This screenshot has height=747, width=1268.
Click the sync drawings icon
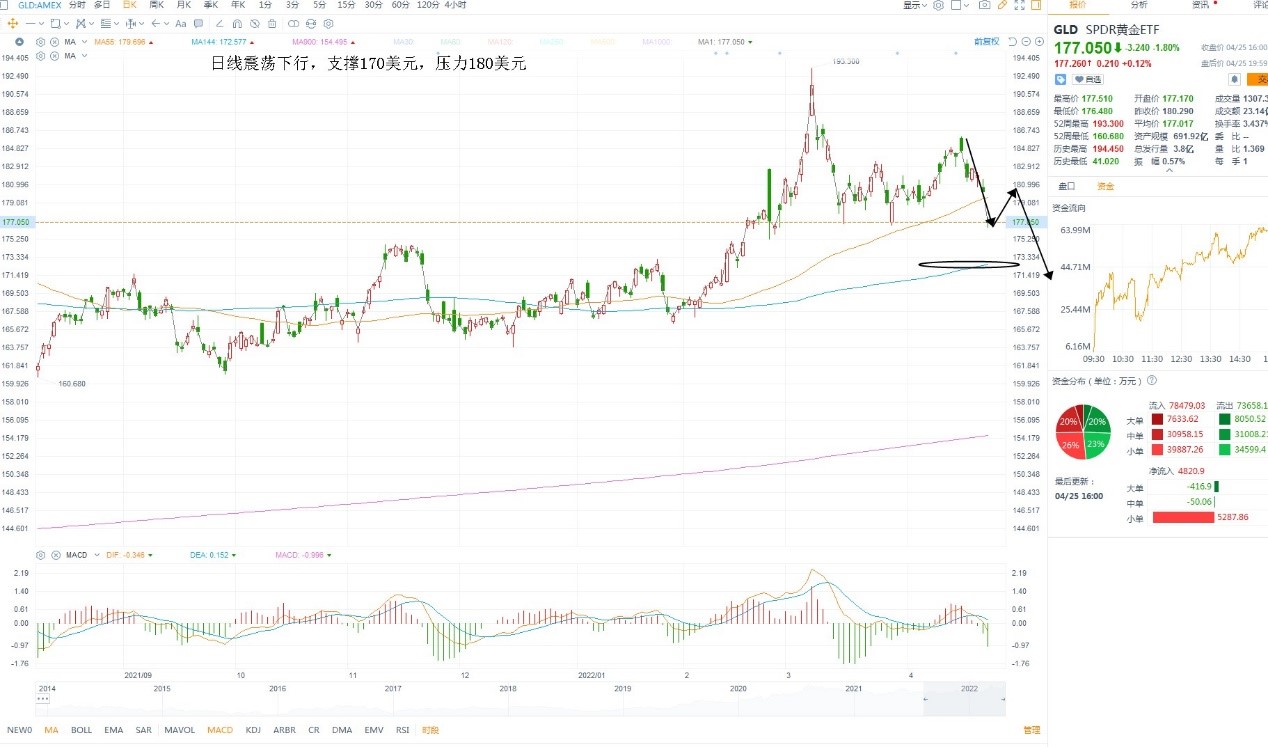pyautogui.click(x=311, y=23)
